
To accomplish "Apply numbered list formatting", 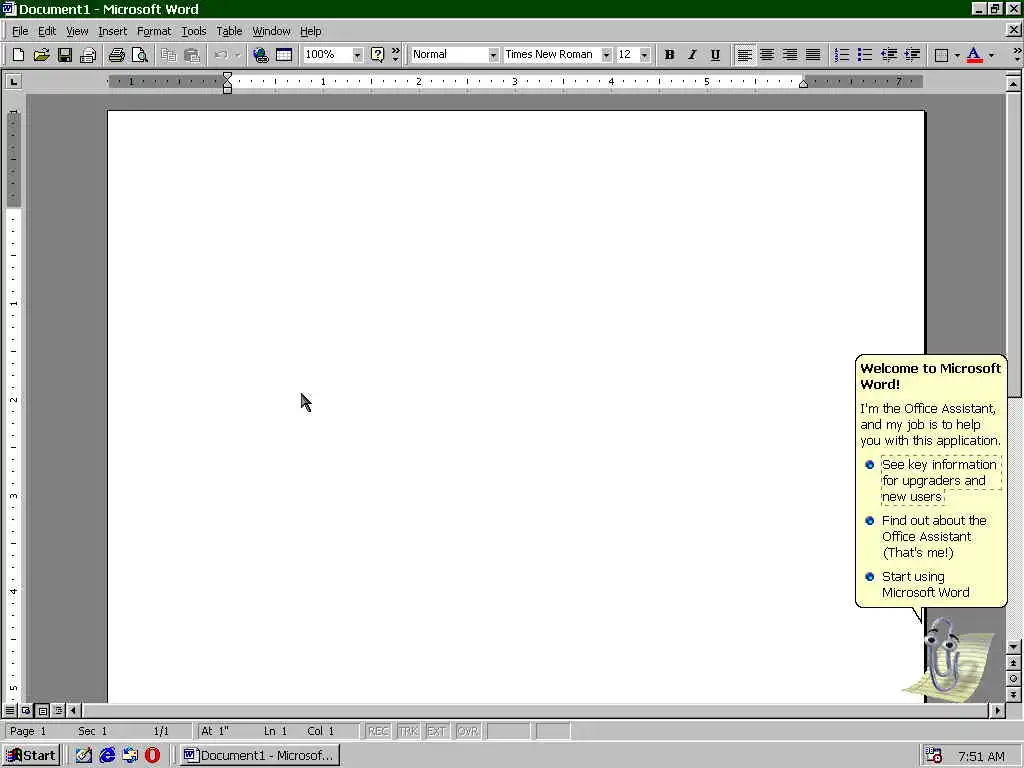I will [x=842, y=55].
